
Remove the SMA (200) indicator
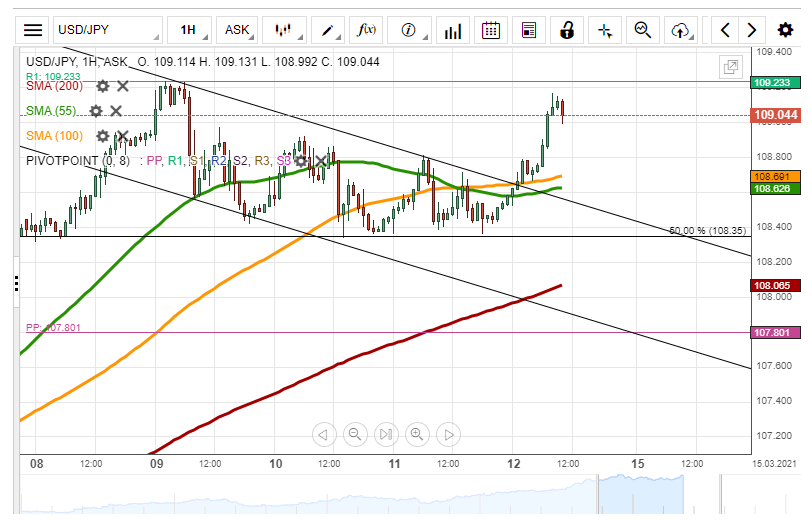pyautogui.click(x=122, y=87)
